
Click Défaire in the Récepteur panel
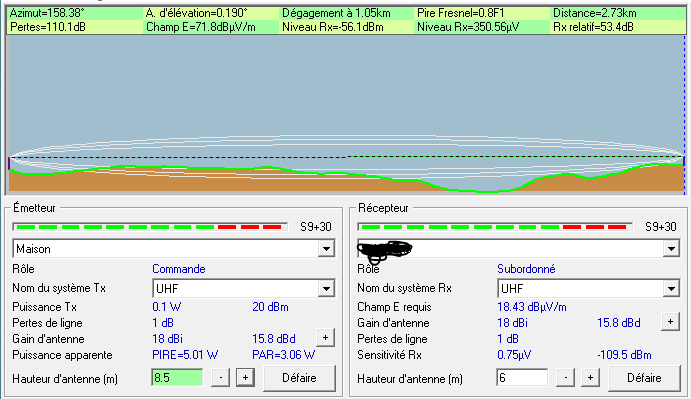pyautogui.click(x=644, y=378)
